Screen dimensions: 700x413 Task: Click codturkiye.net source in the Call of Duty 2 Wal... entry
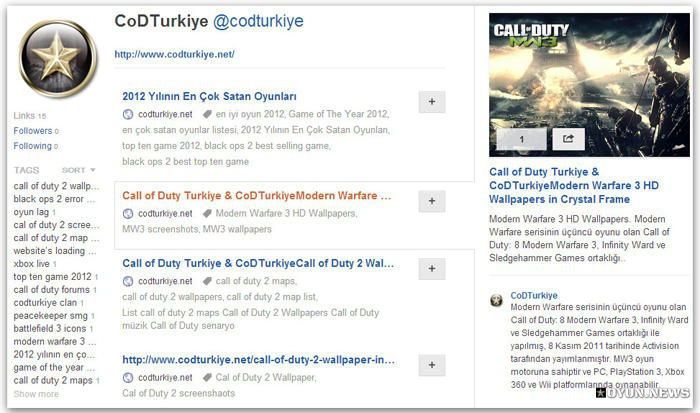coord(165,281)
